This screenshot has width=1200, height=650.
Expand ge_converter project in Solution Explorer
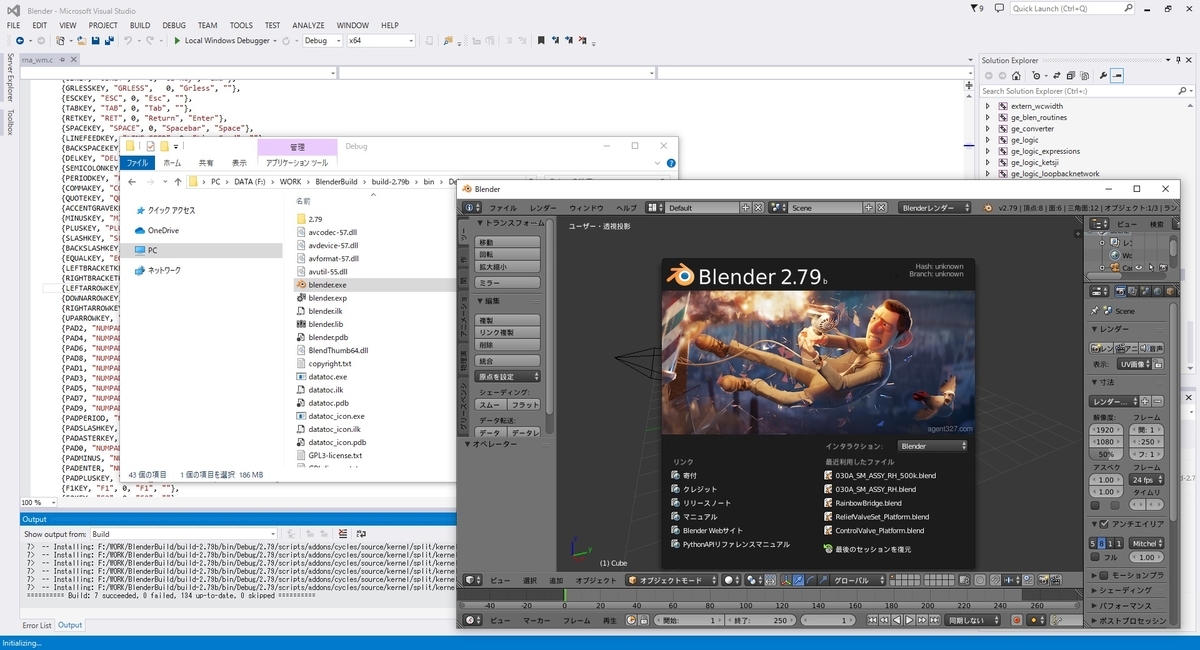[x=988, y=129]
